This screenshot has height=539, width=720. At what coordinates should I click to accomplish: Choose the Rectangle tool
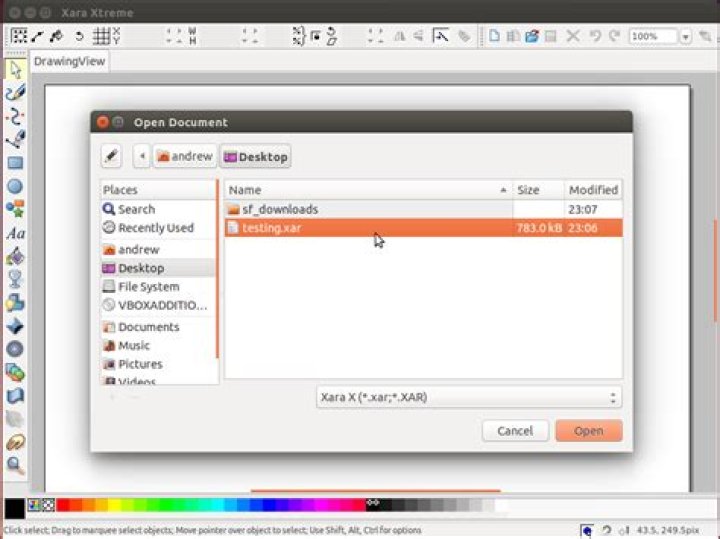(x=15, y=163)
